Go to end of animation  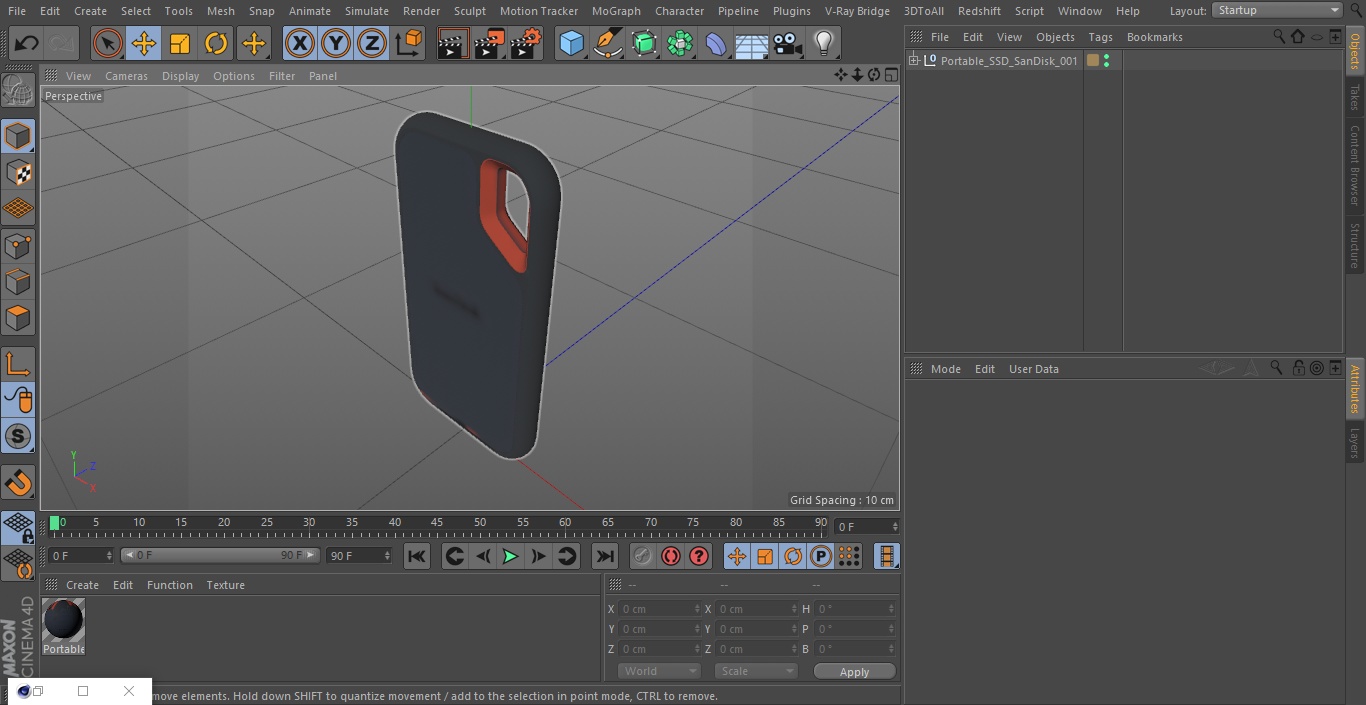605,556
